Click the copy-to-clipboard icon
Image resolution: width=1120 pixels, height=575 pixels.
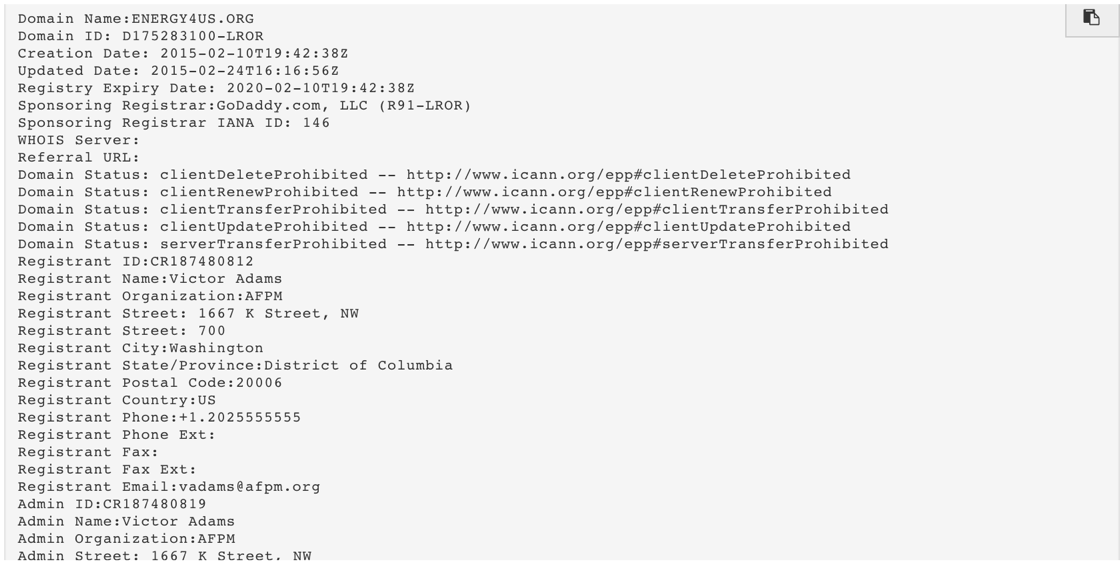1091,18
